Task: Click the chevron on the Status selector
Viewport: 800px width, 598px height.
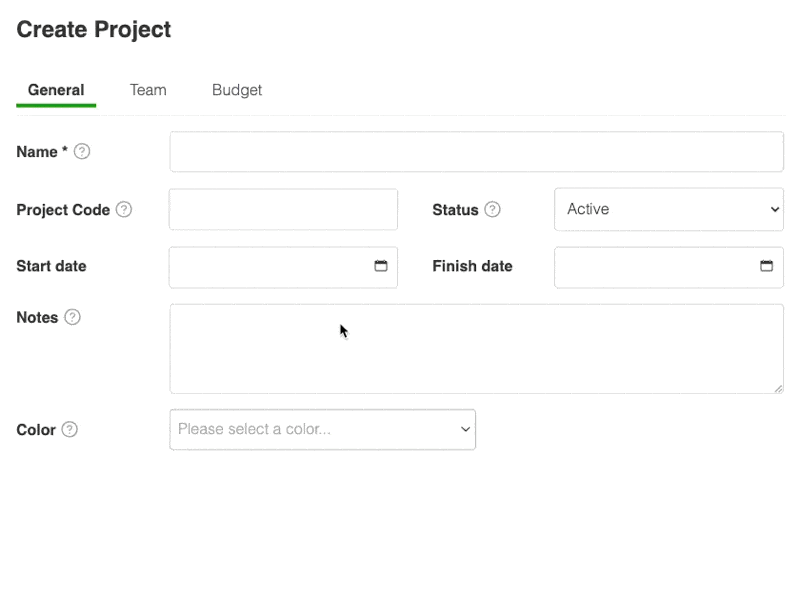Action: [774, 210]
